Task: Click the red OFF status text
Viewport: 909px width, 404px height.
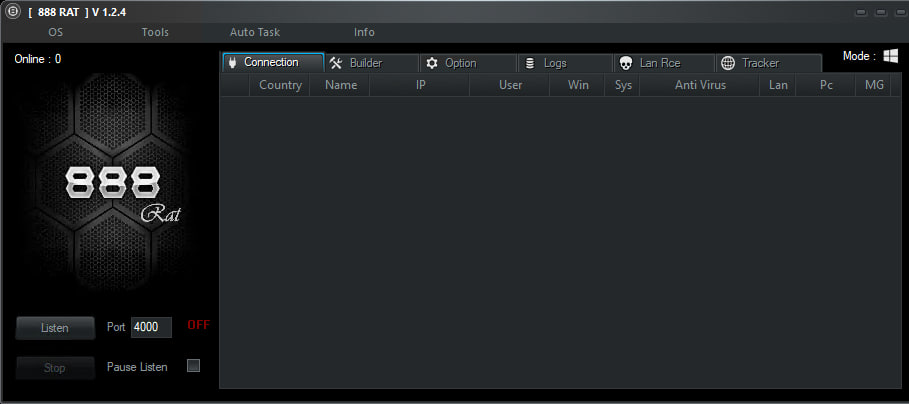Action: pyautogui.click(x=198, y=325)
